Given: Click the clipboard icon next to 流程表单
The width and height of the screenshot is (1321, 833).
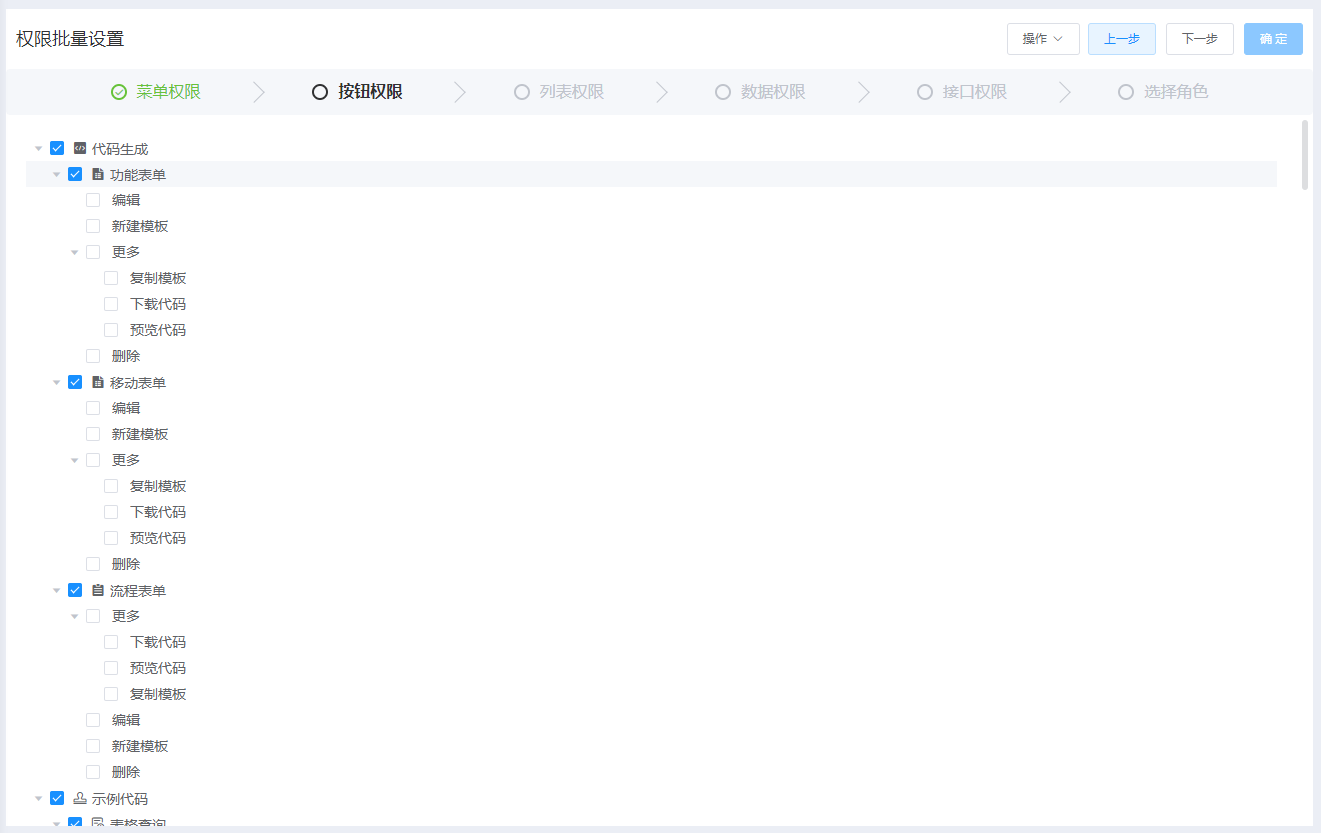Looking at the screenshot, I should tap(98, 590).
